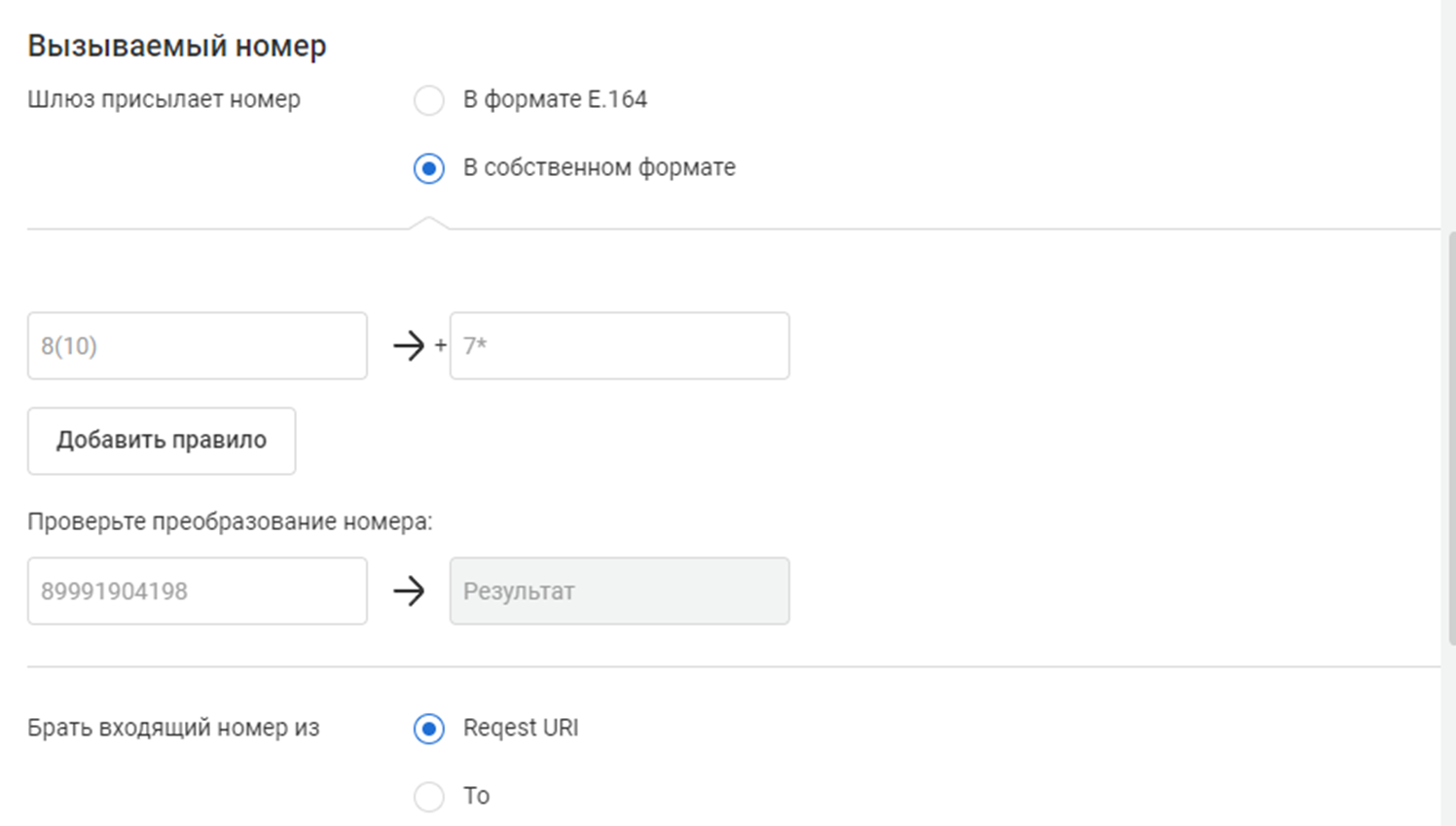Click the "В собственном формате" label text
This screenshot has height=826, width=1456.
[599, 167]
